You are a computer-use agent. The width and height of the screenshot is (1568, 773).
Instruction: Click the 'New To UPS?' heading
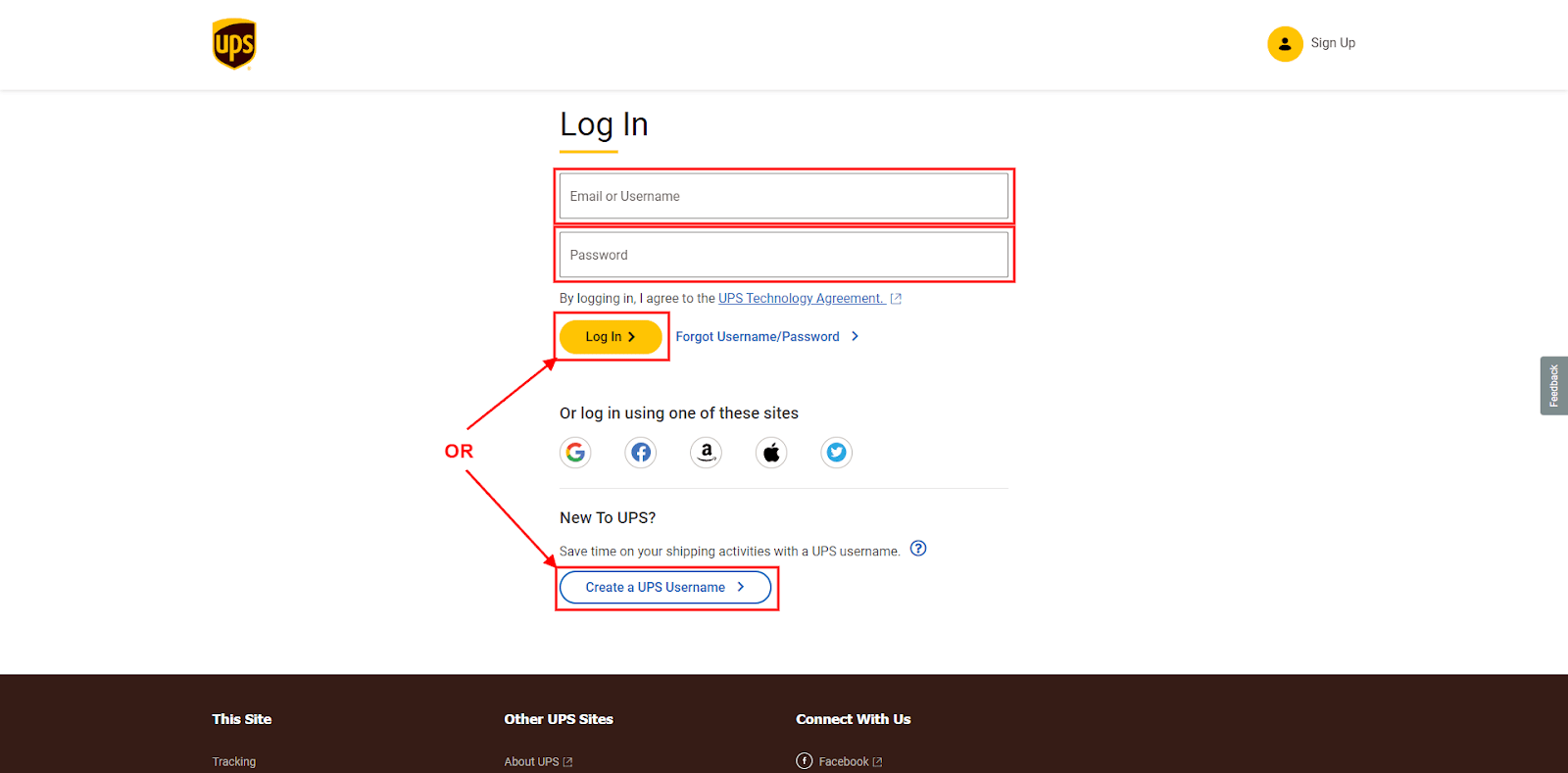608,517
